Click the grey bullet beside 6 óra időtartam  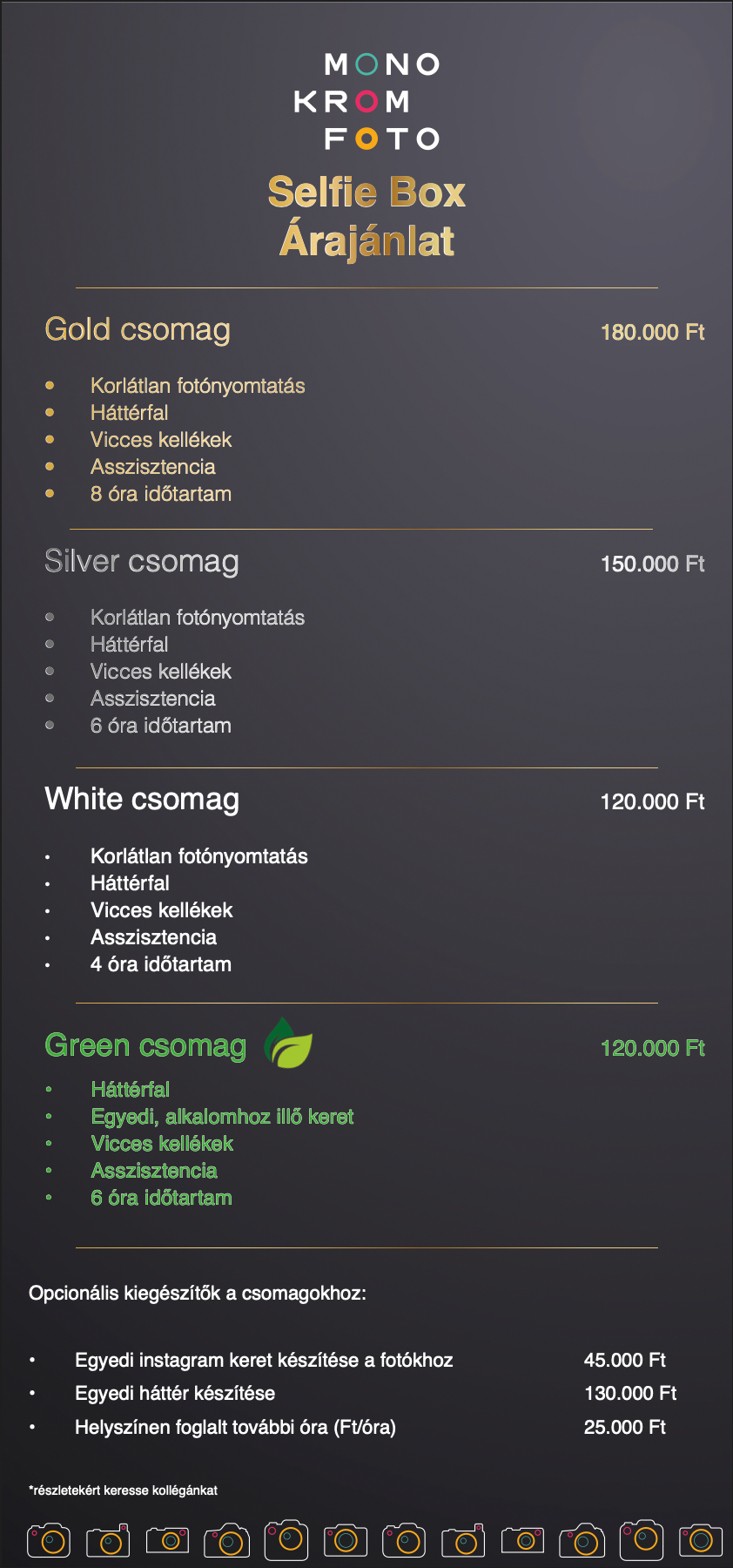coord(50,725)
